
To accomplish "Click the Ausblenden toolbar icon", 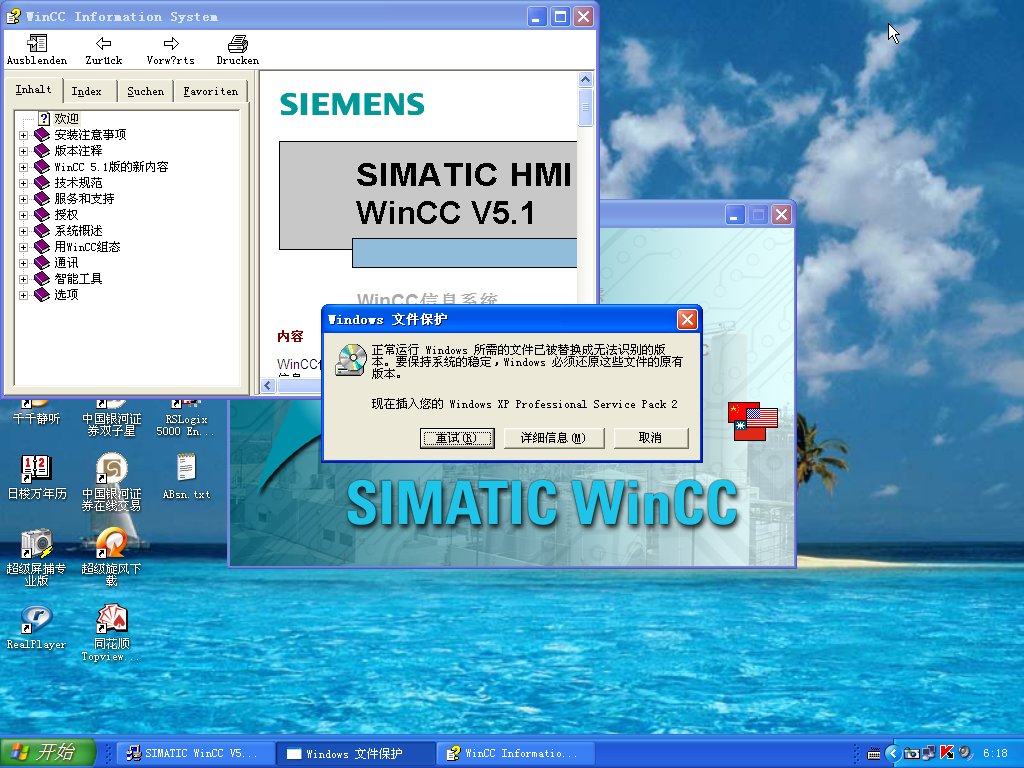I will 37,44.
